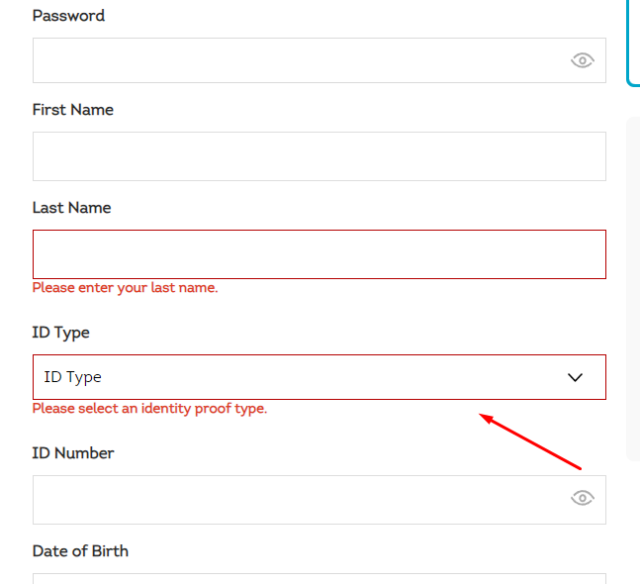Image resolution: width=640 pixels, height=584 pixels.
Task: Open the Date of Birth field
Action: [319, 579]
